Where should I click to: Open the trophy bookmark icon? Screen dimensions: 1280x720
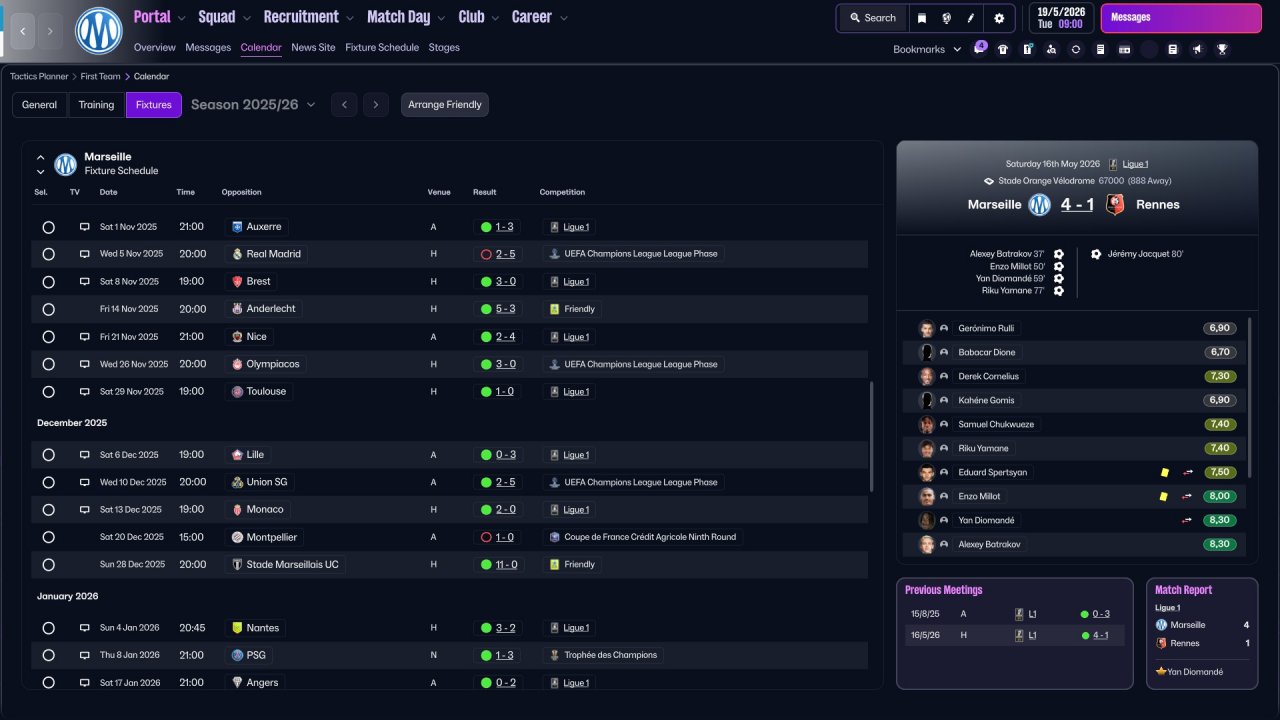(1222, 49)
